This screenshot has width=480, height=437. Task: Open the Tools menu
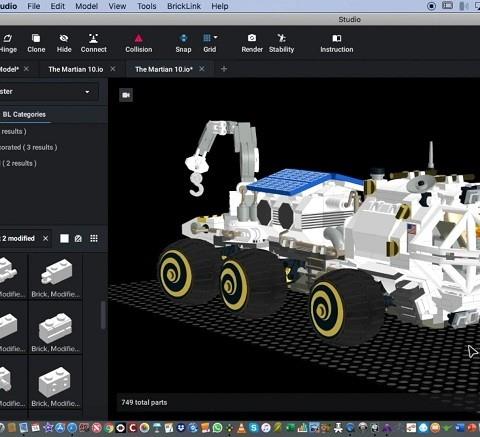pos(147,6)
